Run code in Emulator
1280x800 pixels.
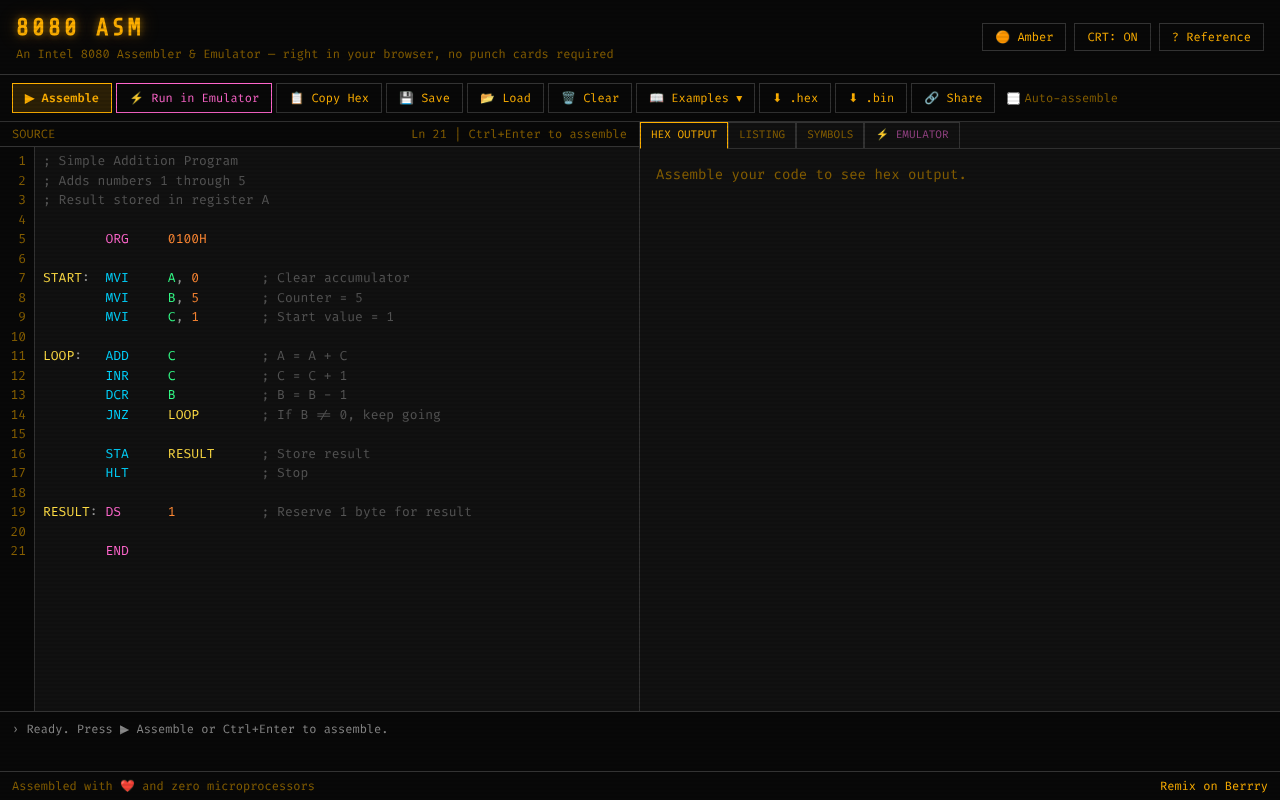(194, 98)
